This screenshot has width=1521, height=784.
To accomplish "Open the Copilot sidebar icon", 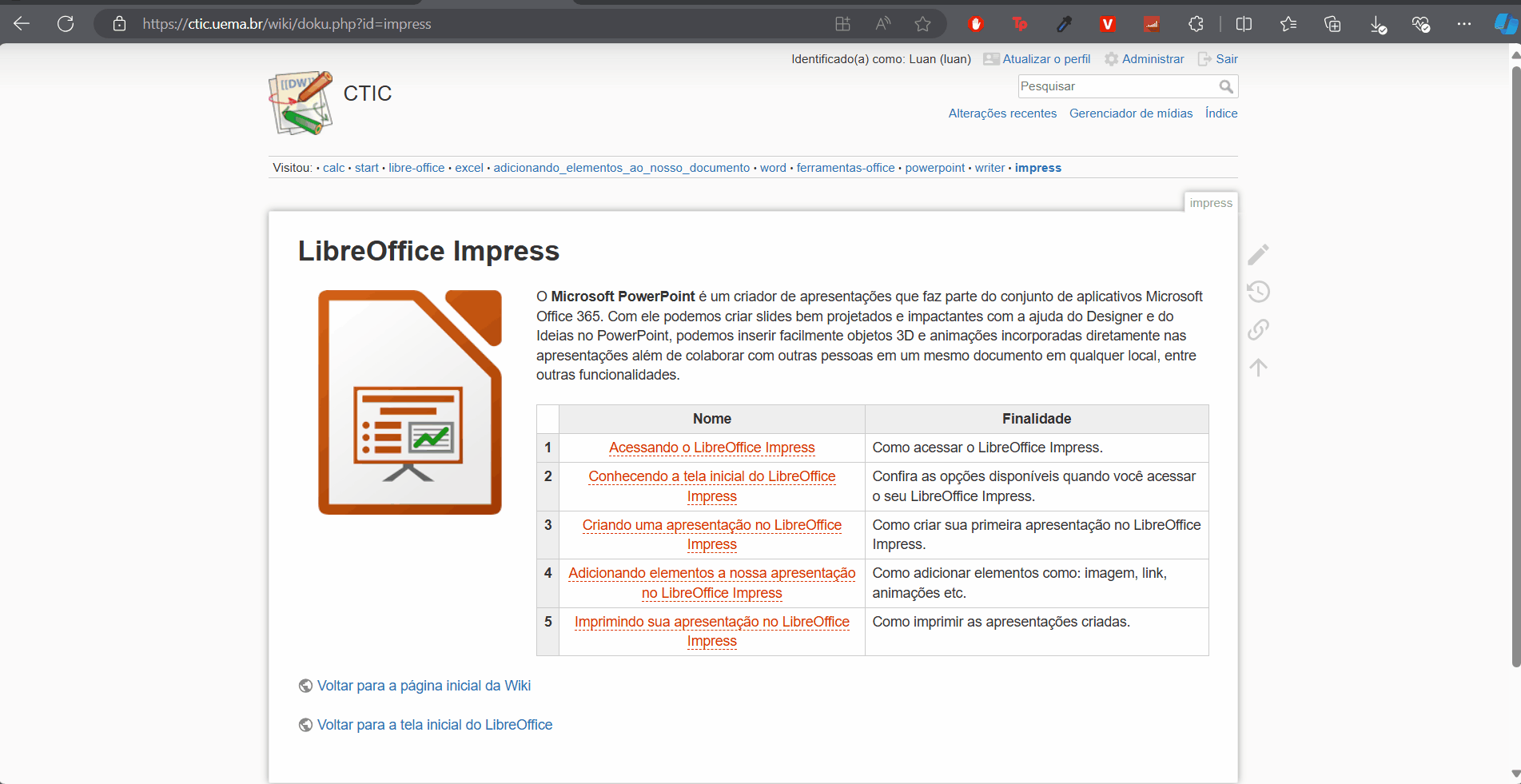I will [1506, 24].
